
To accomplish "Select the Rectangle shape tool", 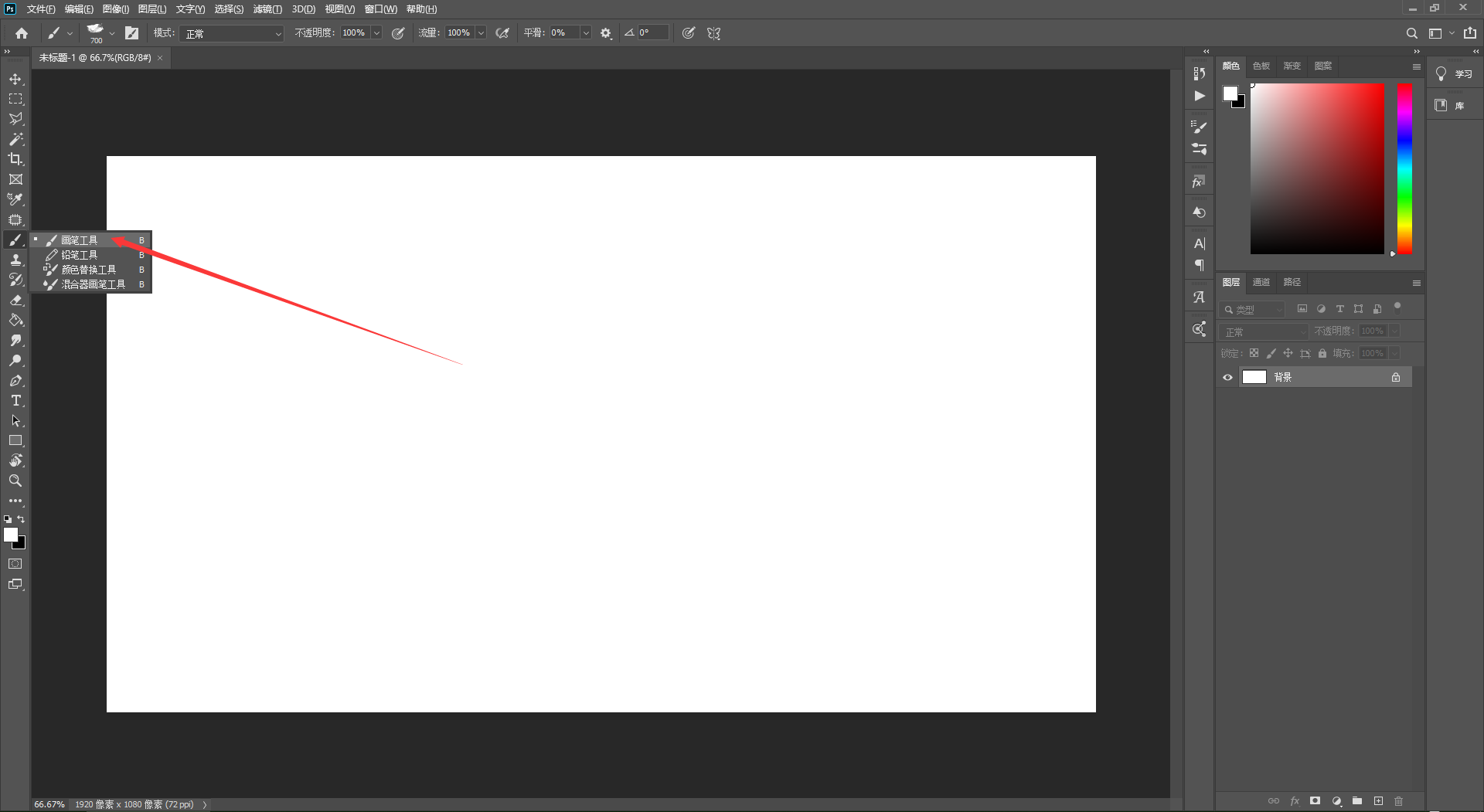I will 15,440.
